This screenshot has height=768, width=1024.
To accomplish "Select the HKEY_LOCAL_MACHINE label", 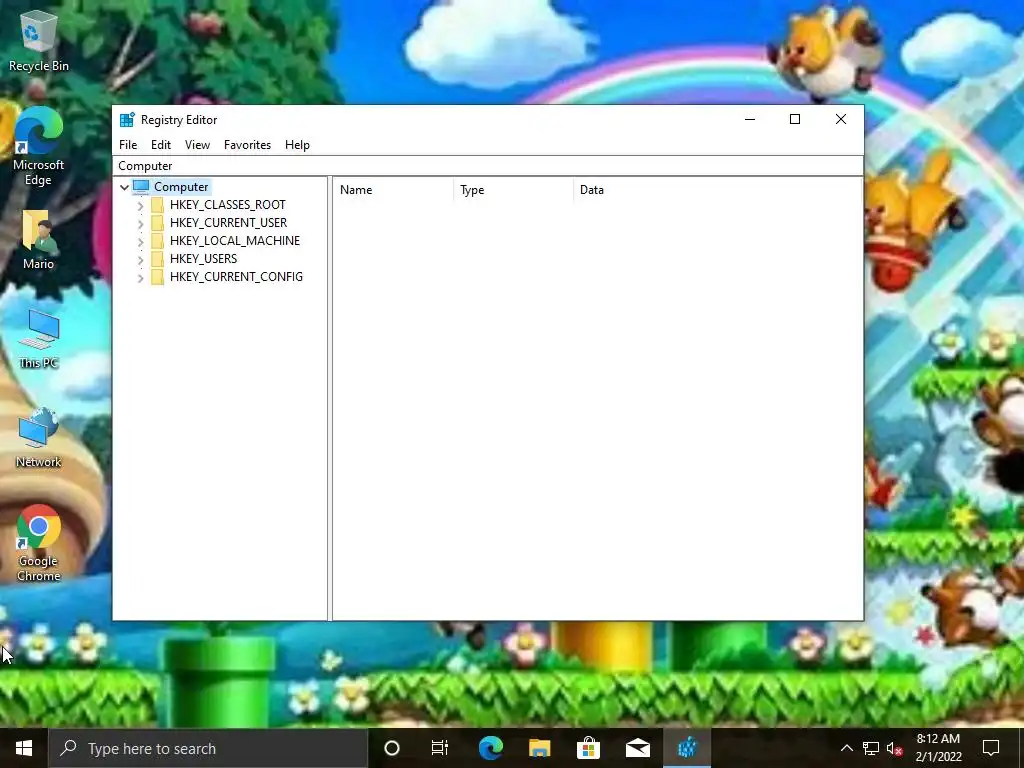I will [x=235, y=241].
